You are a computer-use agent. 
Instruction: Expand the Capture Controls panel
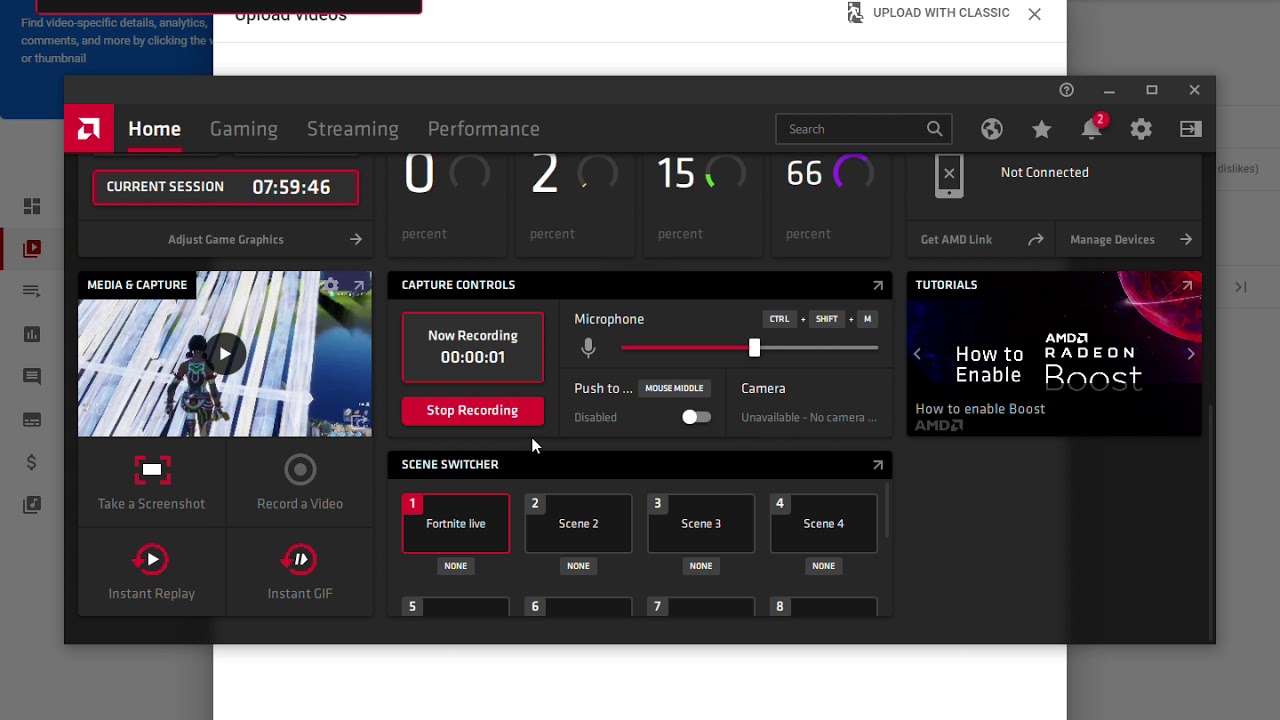(x=878, y=286)
